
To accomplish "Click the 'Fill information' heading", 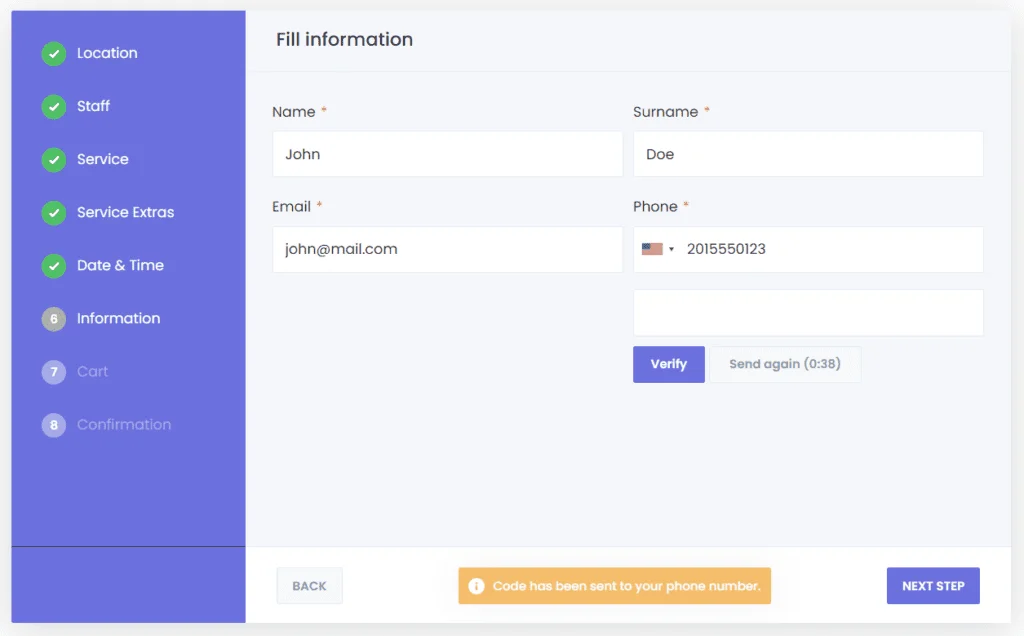I will point(344,39).
